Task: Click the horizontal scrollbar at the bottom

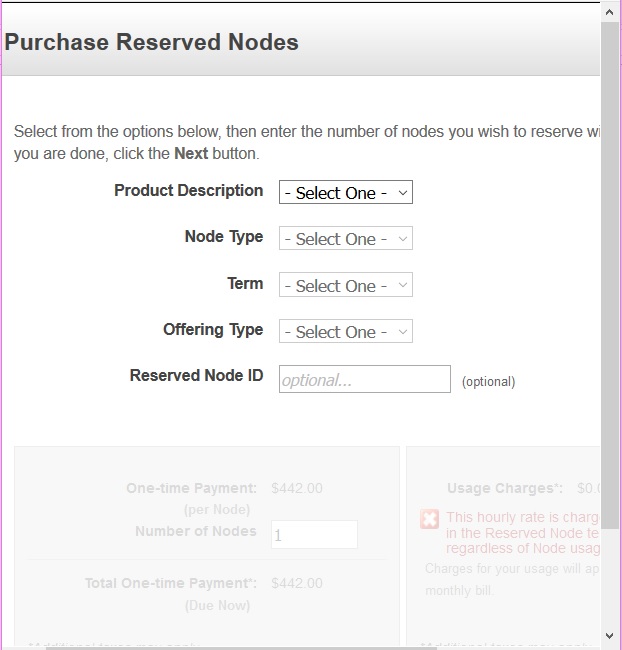Action: tap(300, 647)
